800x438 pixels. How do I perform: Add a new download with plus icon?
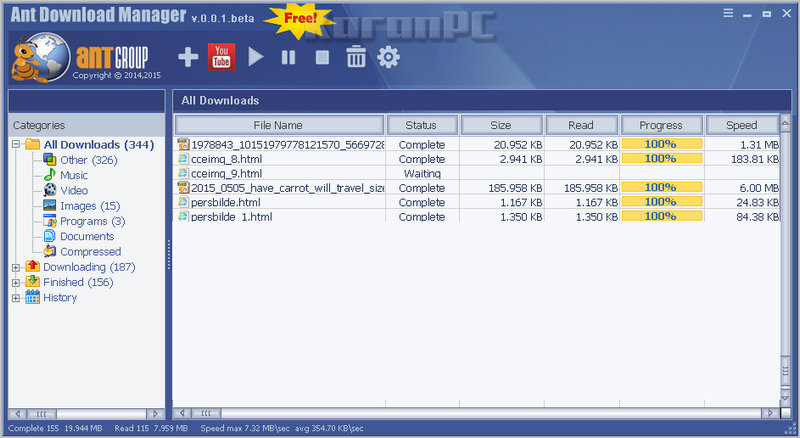[x=188, y=57]
